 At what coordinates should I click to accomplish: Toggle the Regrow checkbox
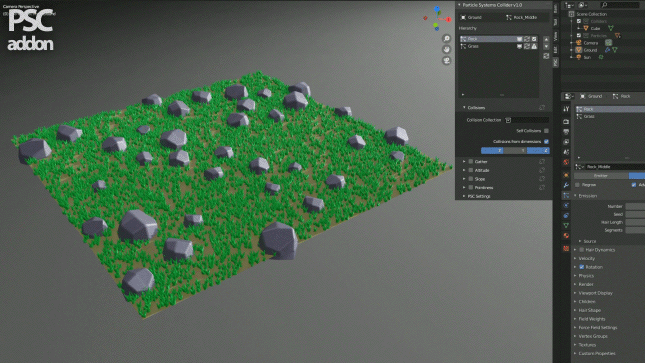click(578, 185)
